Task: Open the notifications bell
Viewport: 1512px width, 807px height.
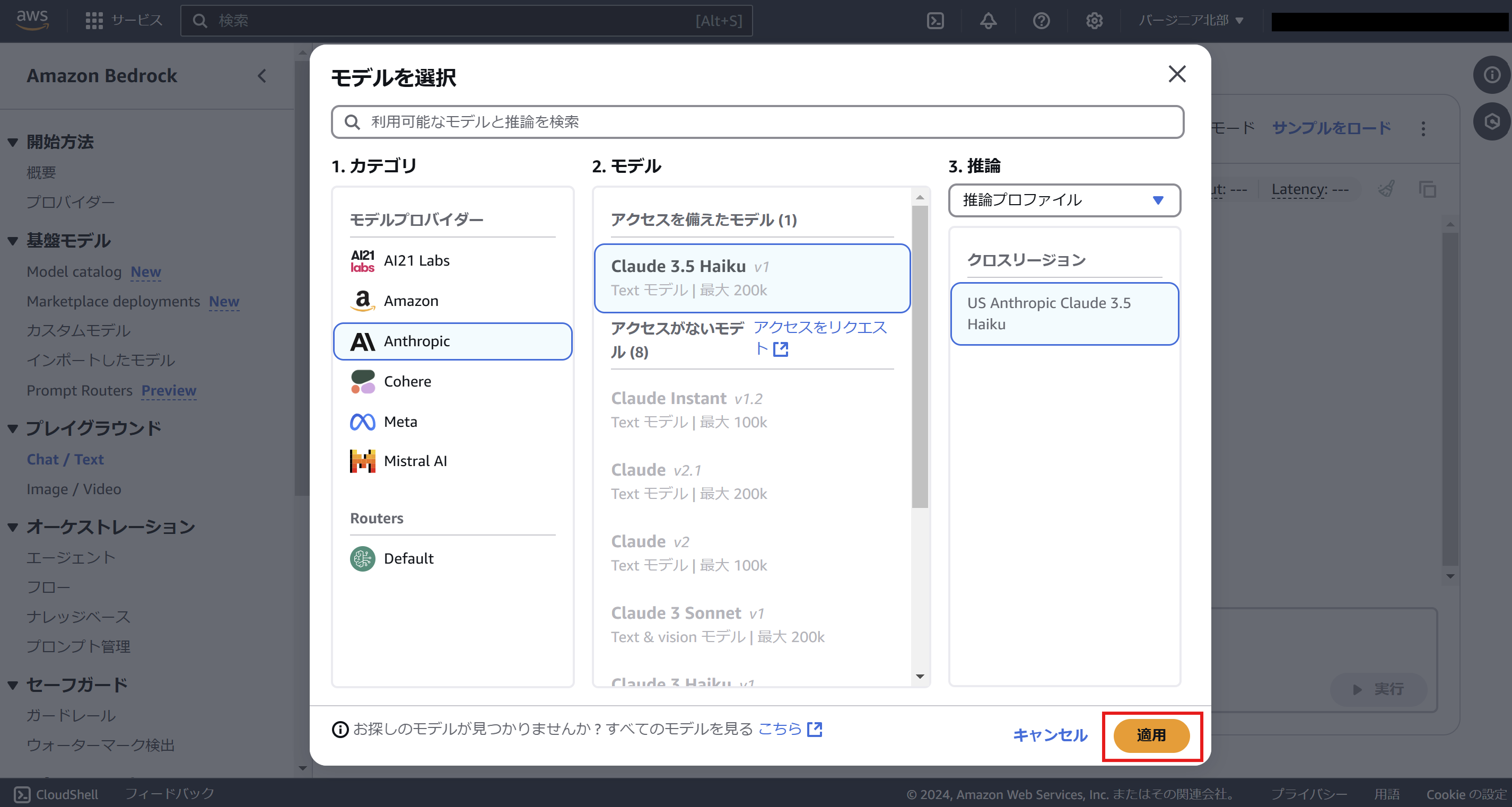Action: (988, 21)
